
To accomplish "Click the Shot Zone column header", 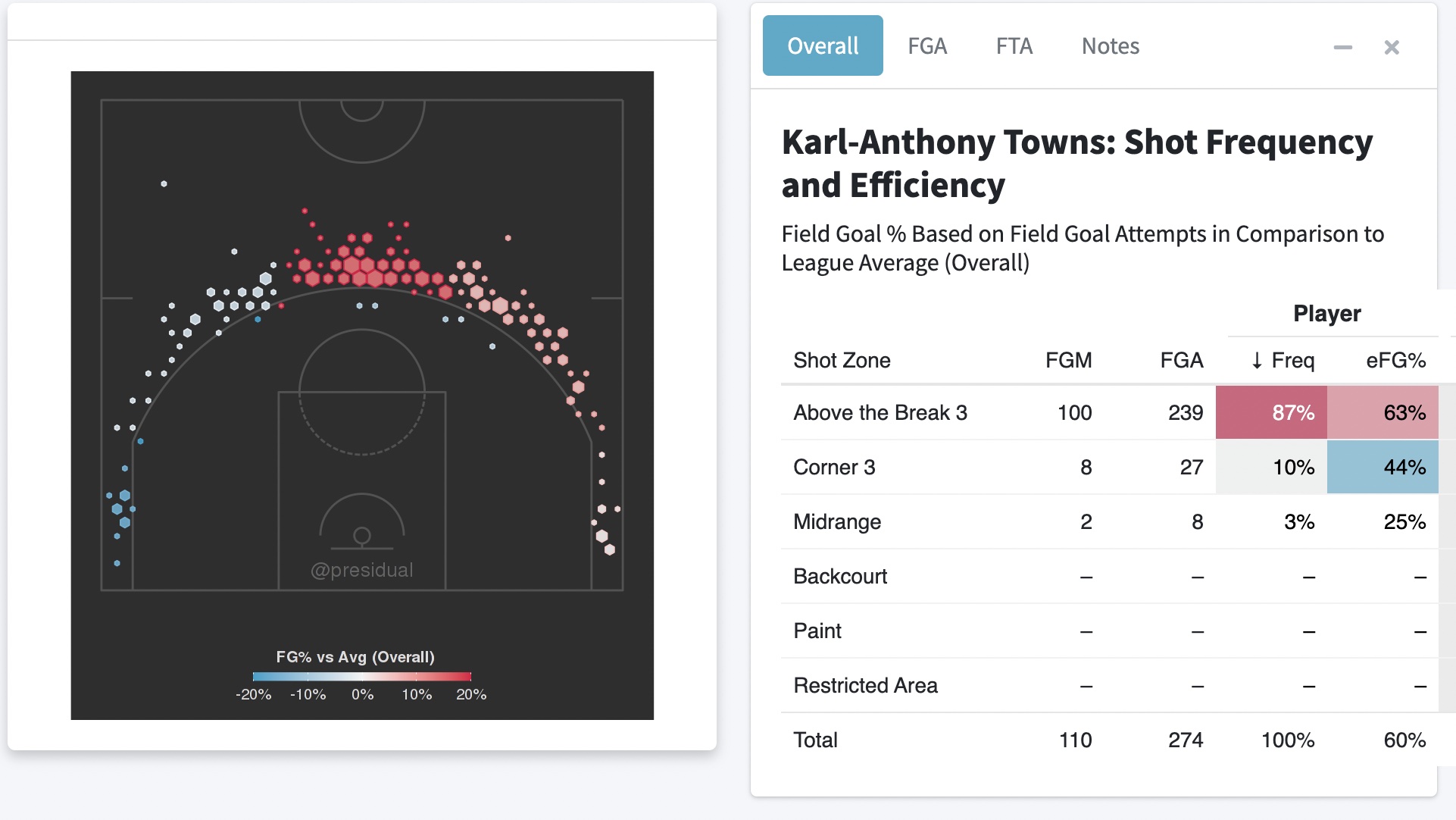I will pyautogui.click(x=842, y=360).
